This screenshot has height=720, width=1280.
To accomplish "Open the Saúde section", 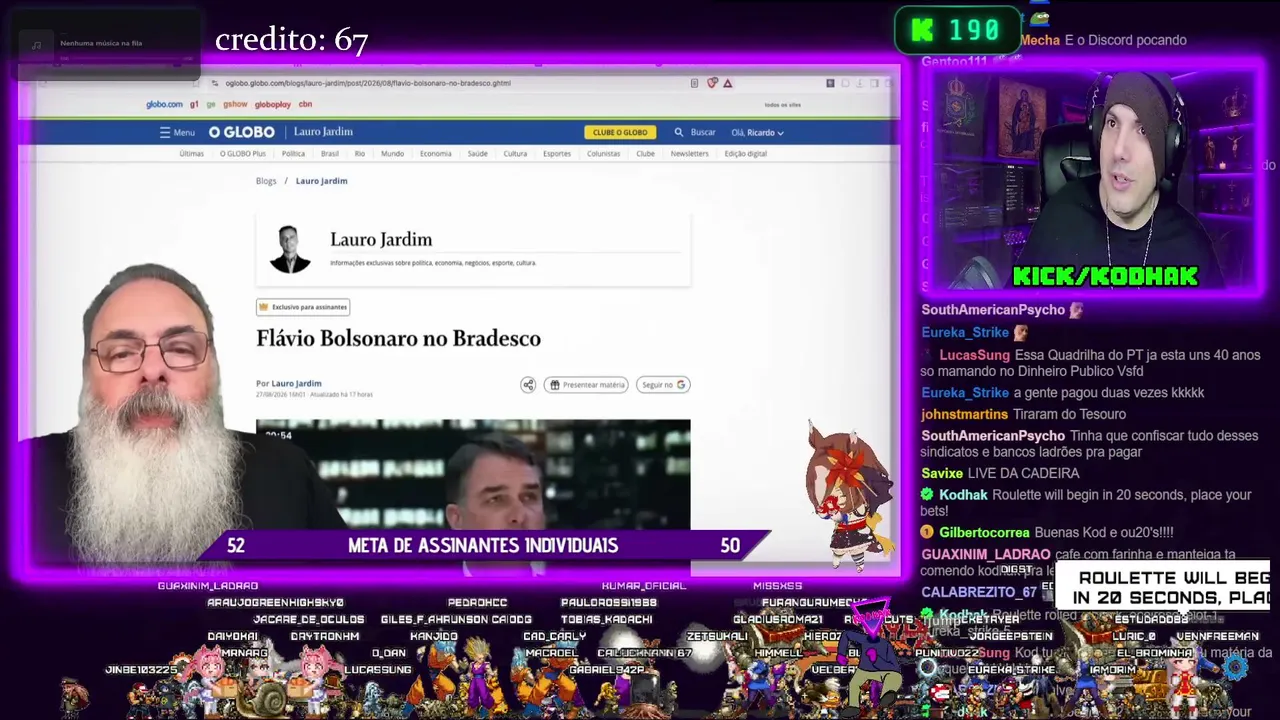I will tap(478, 154).
